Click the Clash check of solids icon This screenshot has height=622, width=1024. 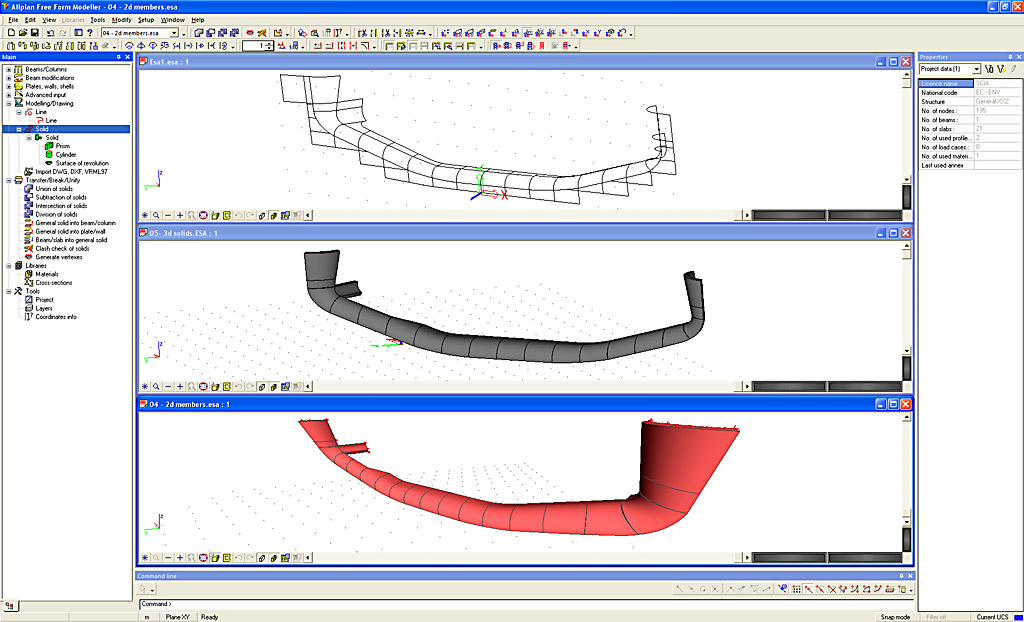(x=28, y=248)
